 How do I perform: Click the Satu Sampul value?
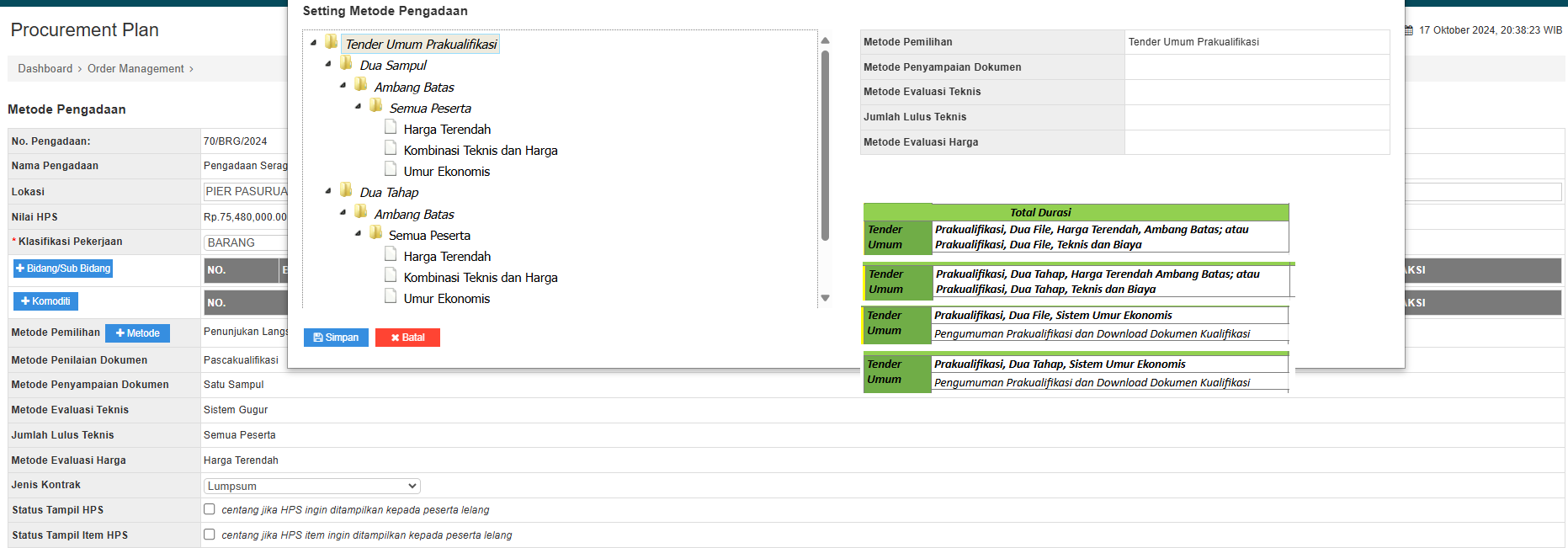(x=233, y=385)
